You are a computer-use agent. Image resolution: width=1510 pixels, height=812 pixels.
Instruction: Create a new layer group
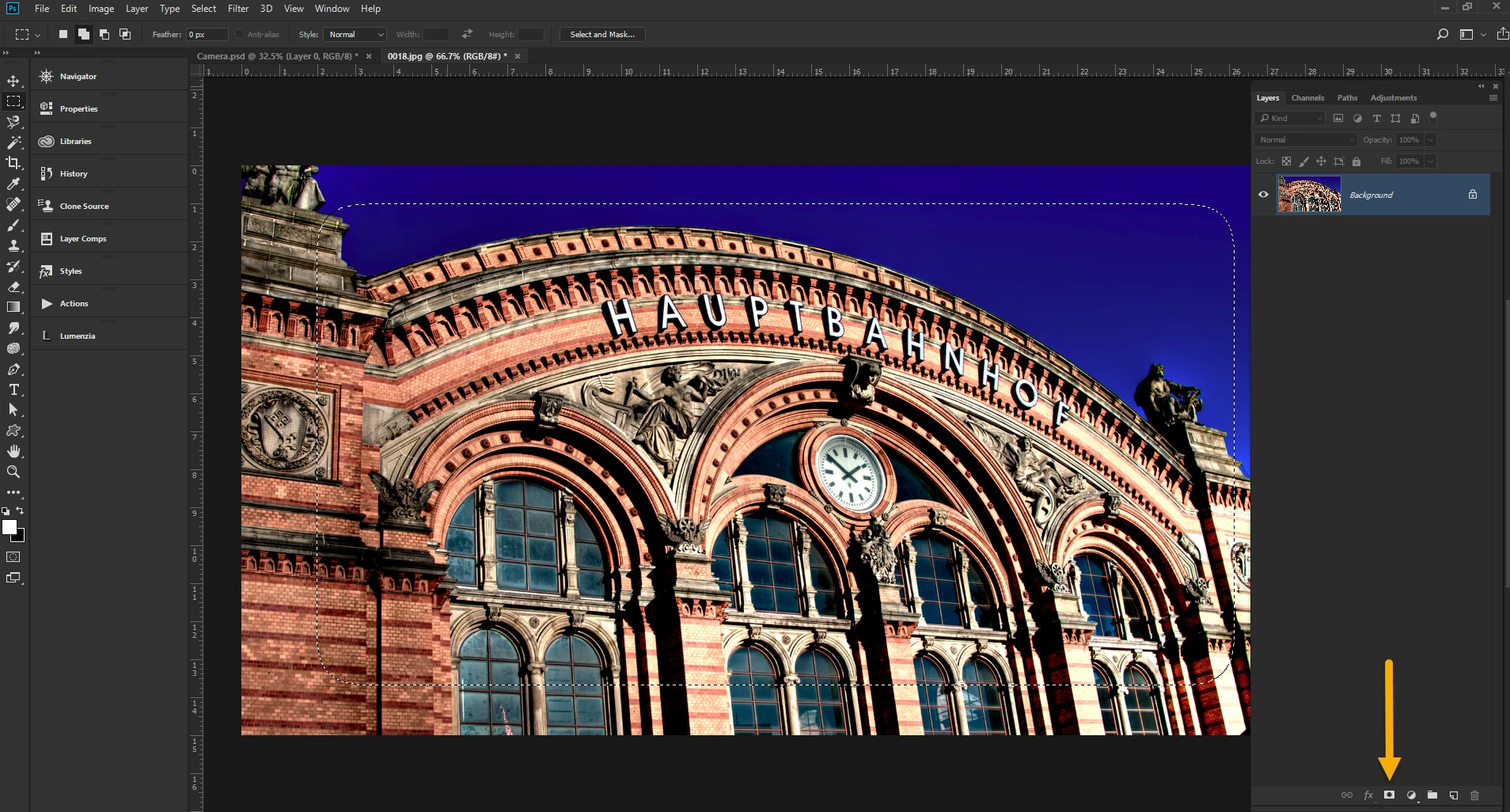(x=1432, y=795)
